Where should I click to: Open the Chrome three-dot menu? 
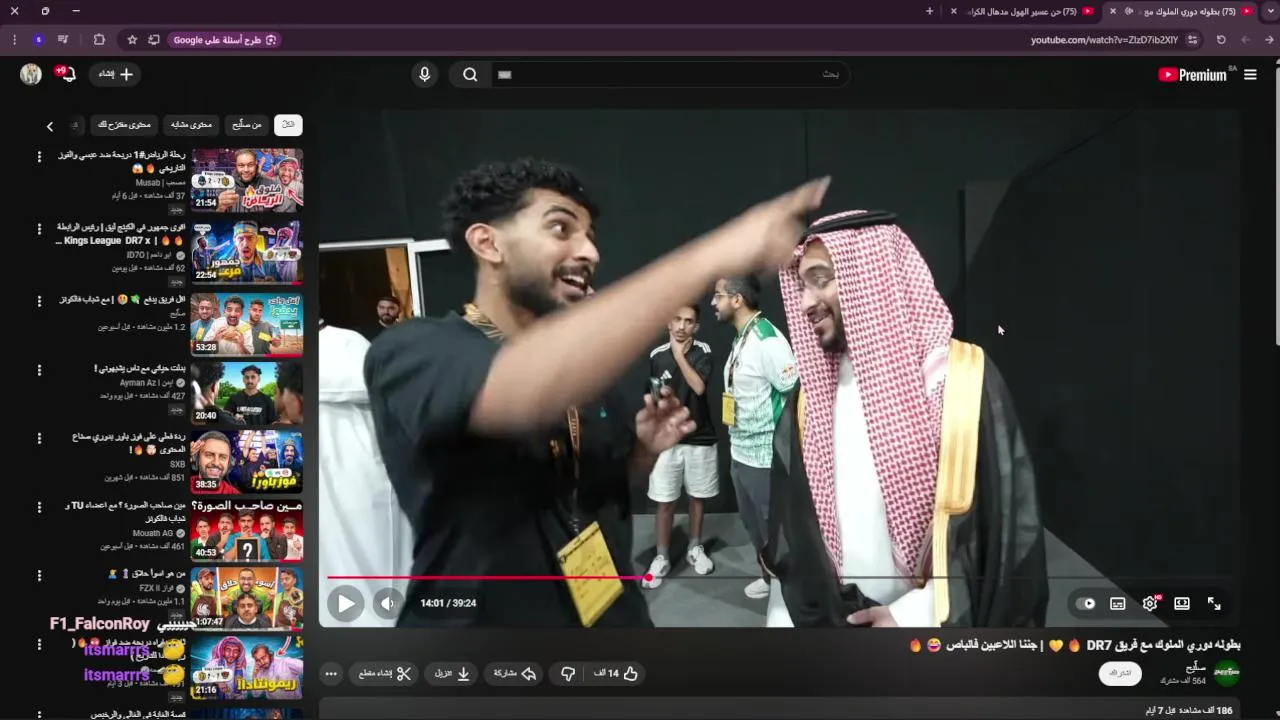tap(14, 40)
